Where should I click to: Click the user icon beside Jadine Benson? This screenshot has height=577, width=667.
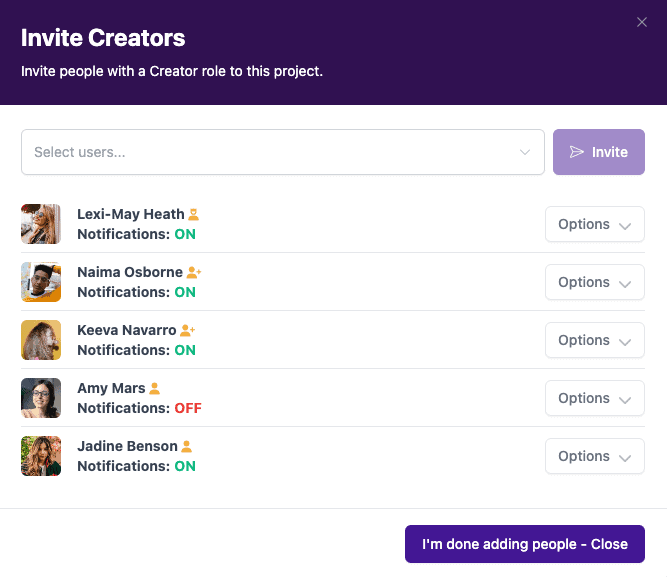pyautogui.click(x=187, y=446)
